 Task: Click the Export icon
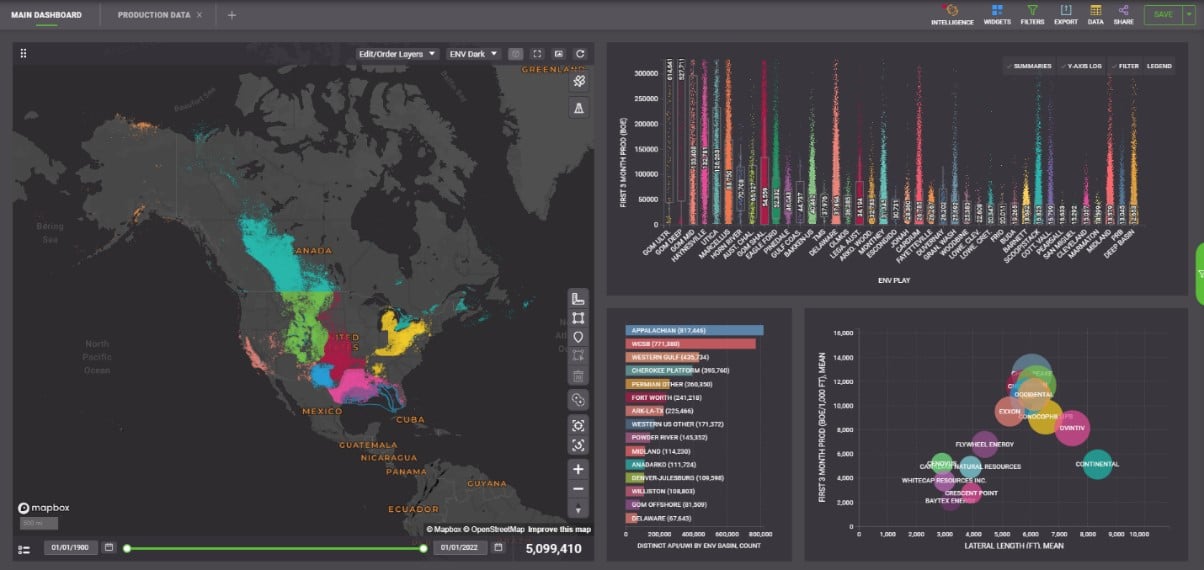point(1065,14)
